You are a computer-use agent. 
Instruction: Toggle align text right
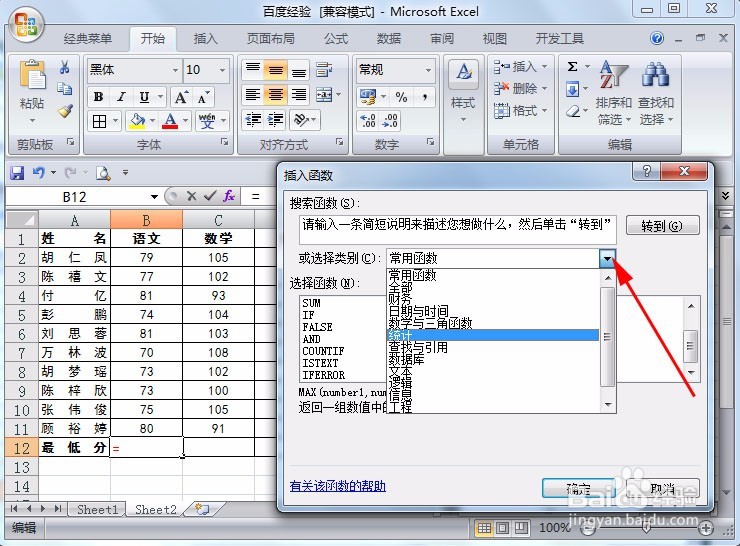[x=299, y=95]
